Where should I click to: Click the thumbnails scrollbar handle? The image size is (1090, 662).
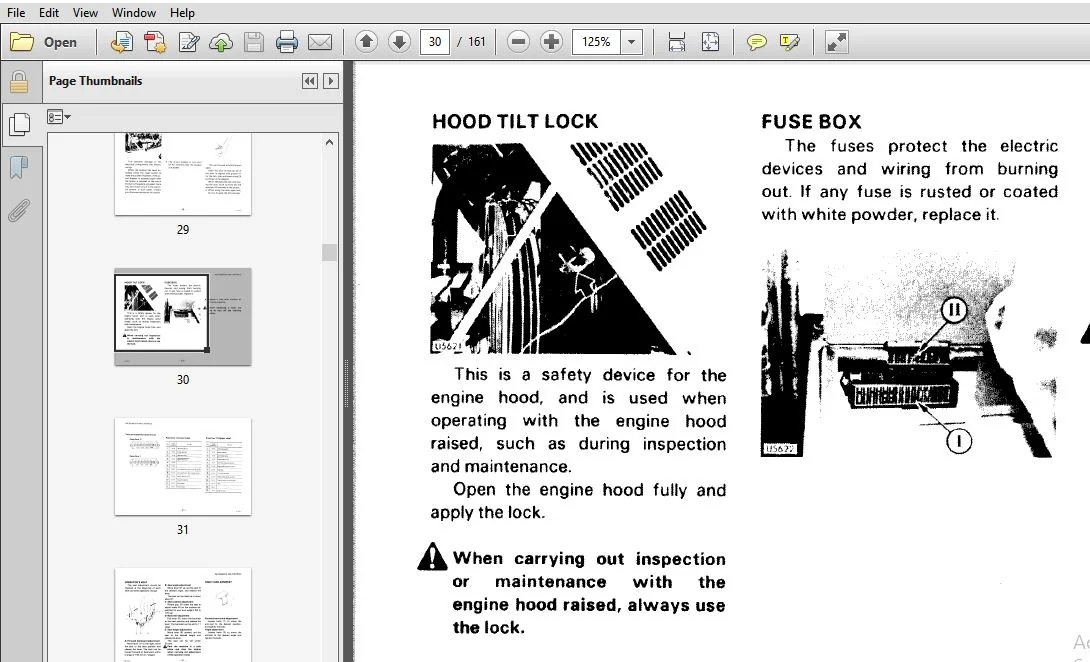pyautogui.click(x=330, y=252)
